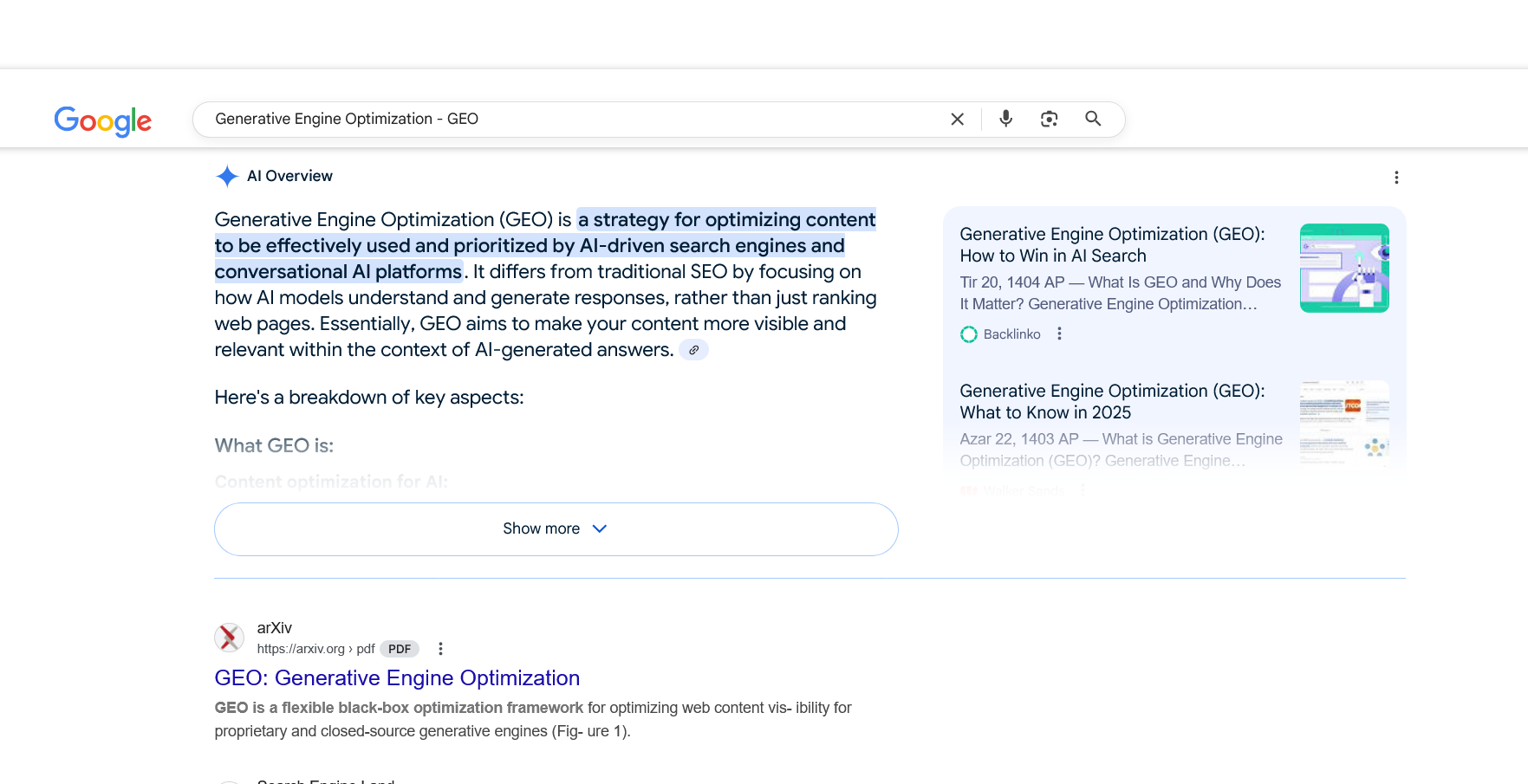Screen dimensions: 1528x784
Task: Open AI Overview three-dot options menu
Action: pyautogui.click(x=1396, y=178)
